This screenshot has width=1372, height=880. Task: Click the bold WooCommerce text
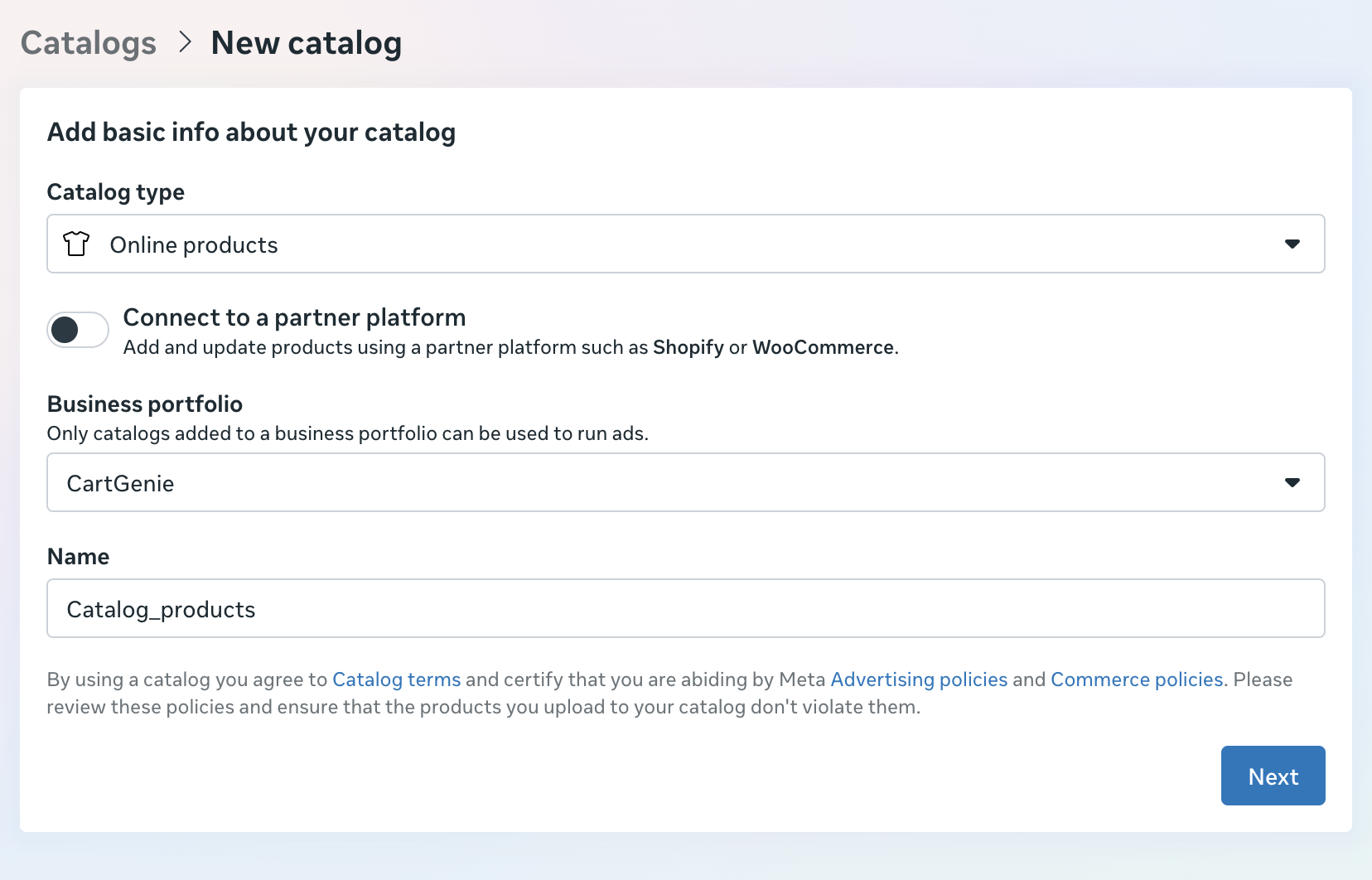click(823, 347)
